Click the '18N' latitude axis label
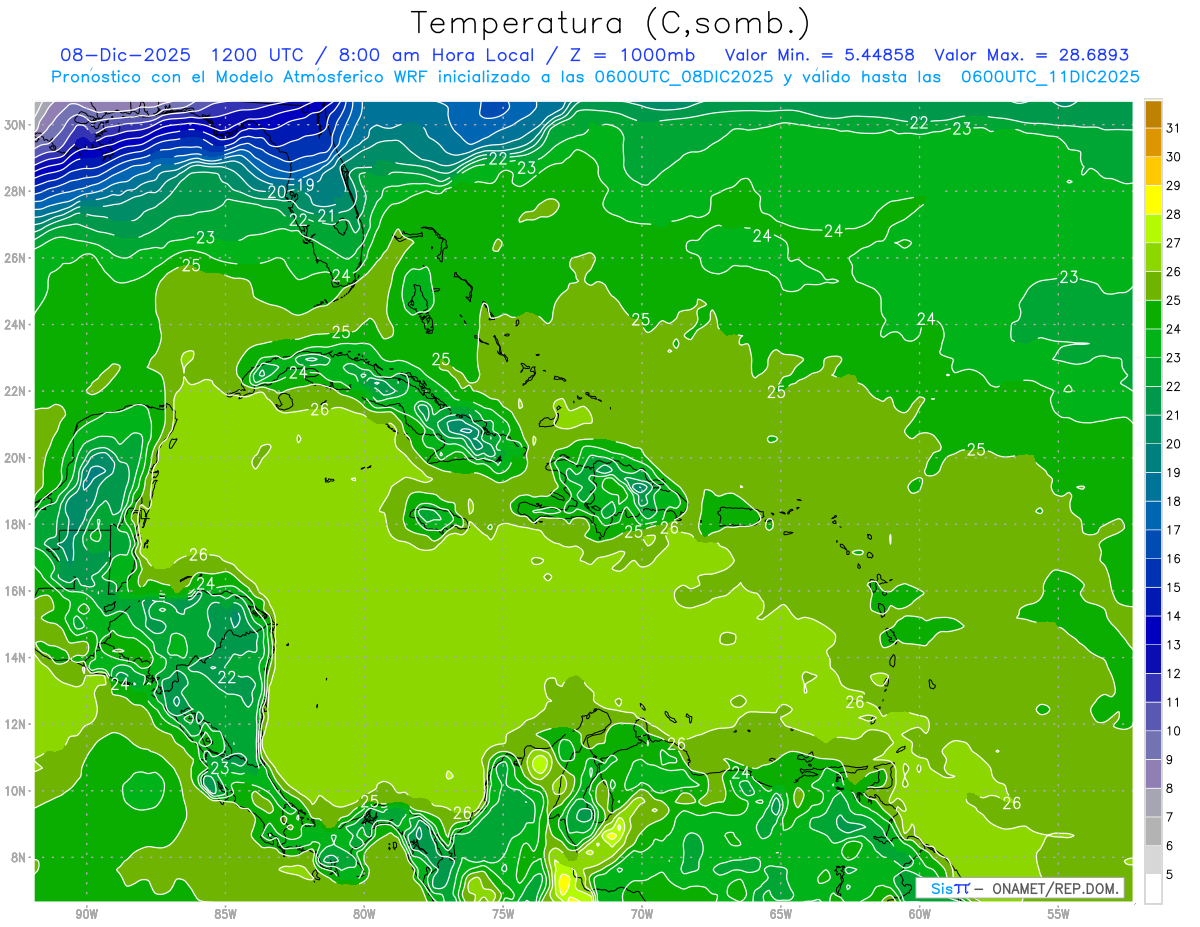1200x927 pixels. tap(17, 524)
